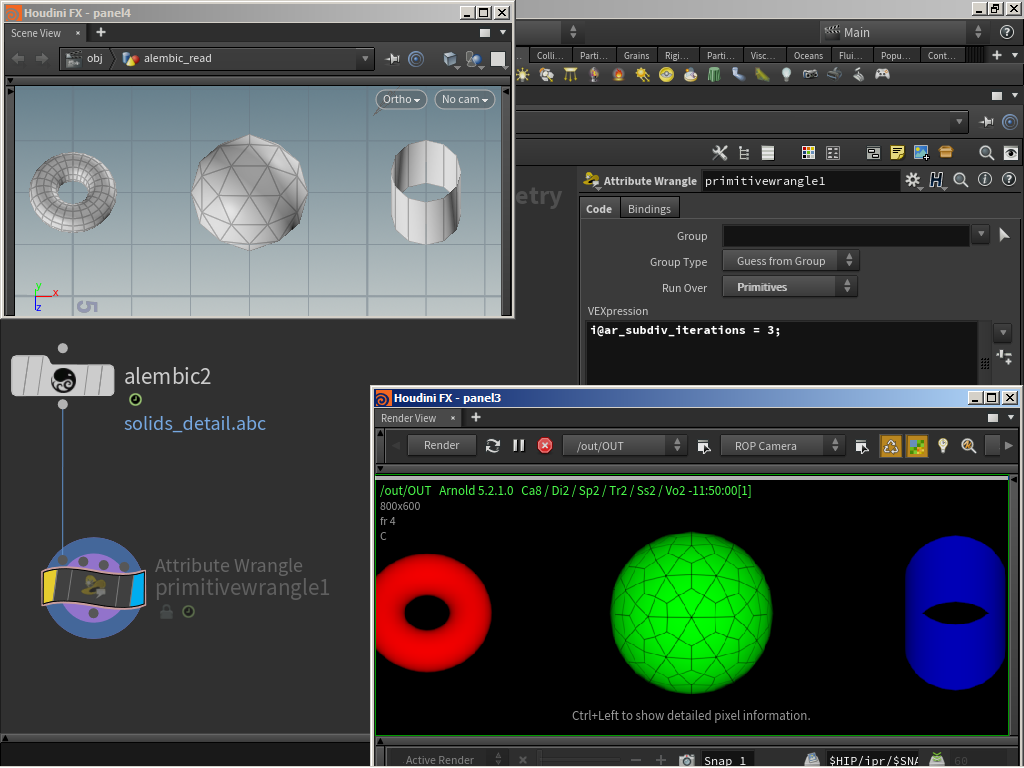The height and width of the screenshot is (768, 1024).
Task: Click the create spare parameters icon beside VEXpression
Action: point(1004,357)
